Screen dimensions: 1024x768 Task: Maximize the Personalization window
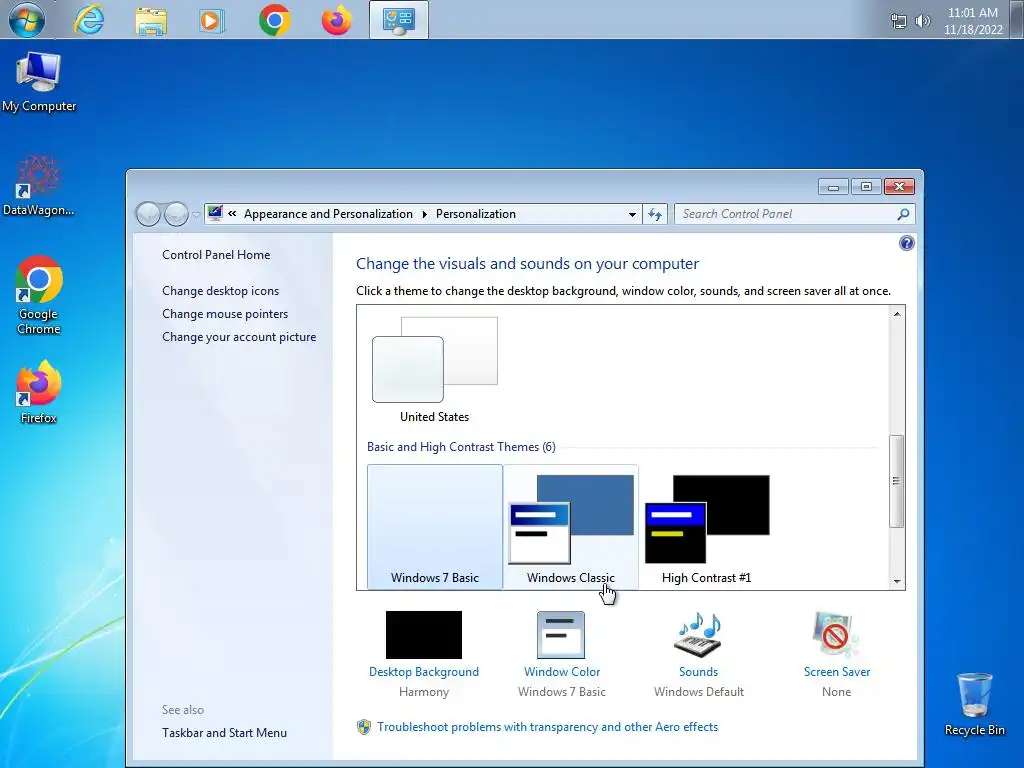coord(866,187)
